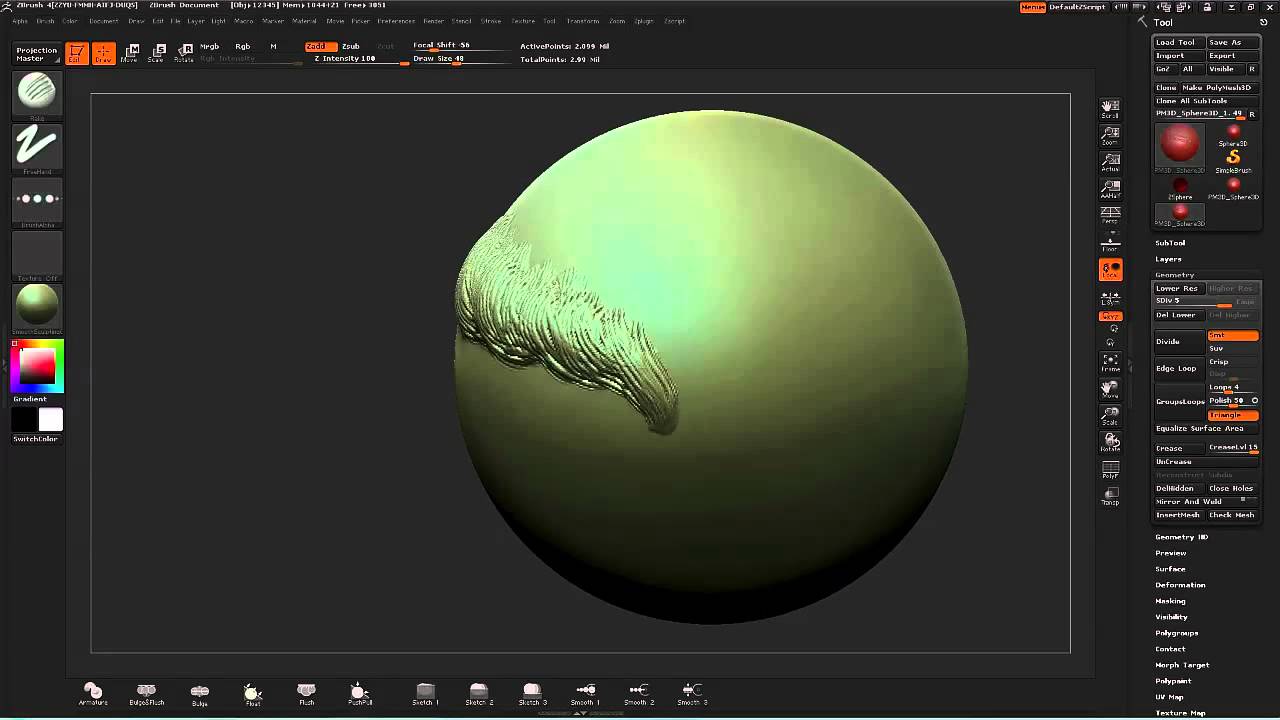1280x720 pixels.
Task: Expand the Masking section
Action: [1170, 601]
